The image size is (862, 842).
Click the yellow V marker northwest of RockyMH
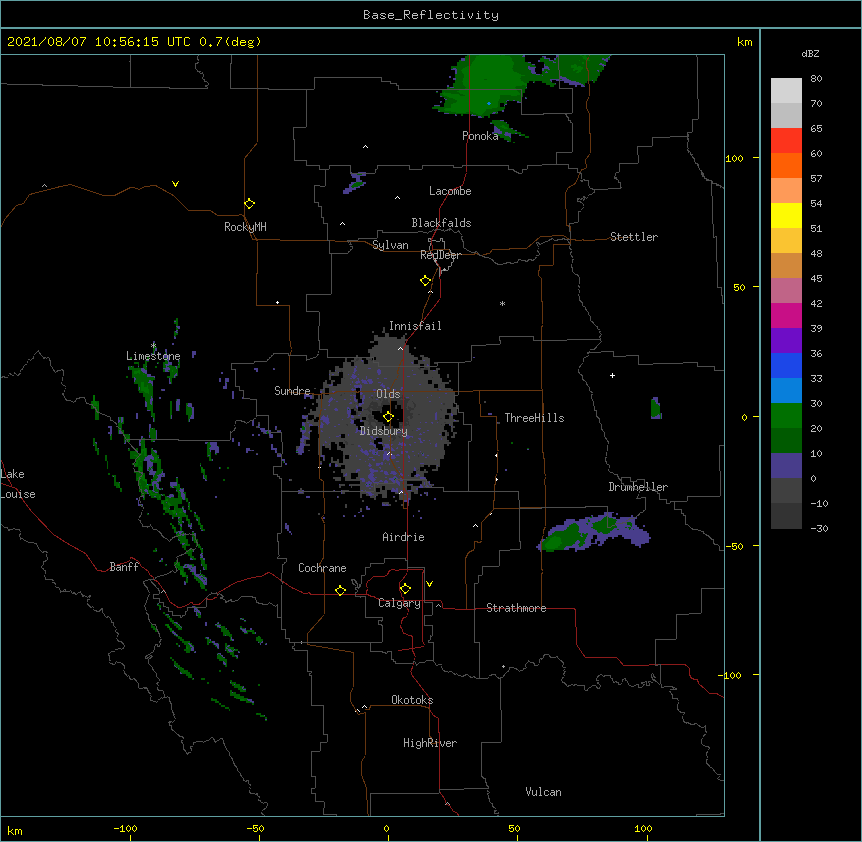(x=175, y=184)
